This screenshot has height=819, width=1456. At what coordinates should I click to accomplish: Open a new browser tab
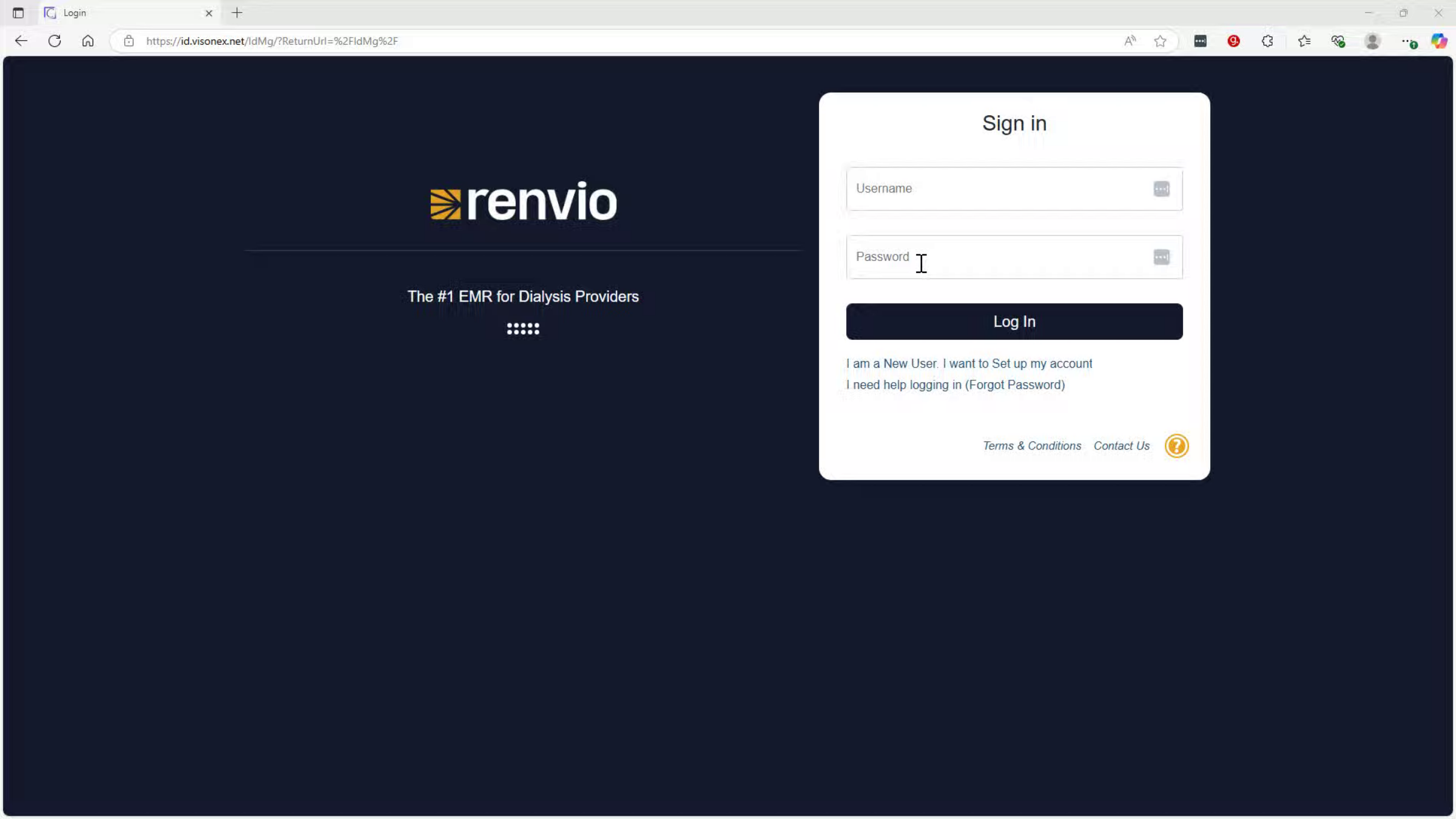point(237,13)
